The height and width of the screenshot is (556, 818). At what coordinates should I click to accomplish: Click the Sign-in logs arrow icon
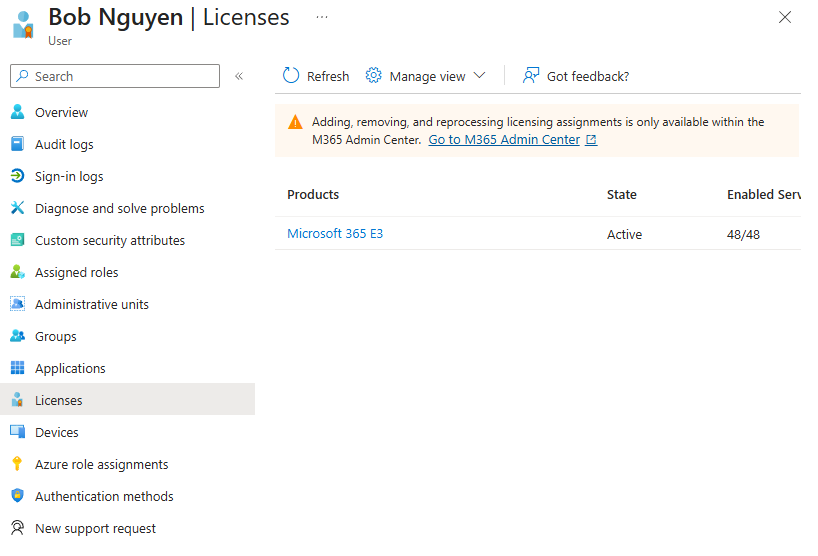(x=17, y=176)
